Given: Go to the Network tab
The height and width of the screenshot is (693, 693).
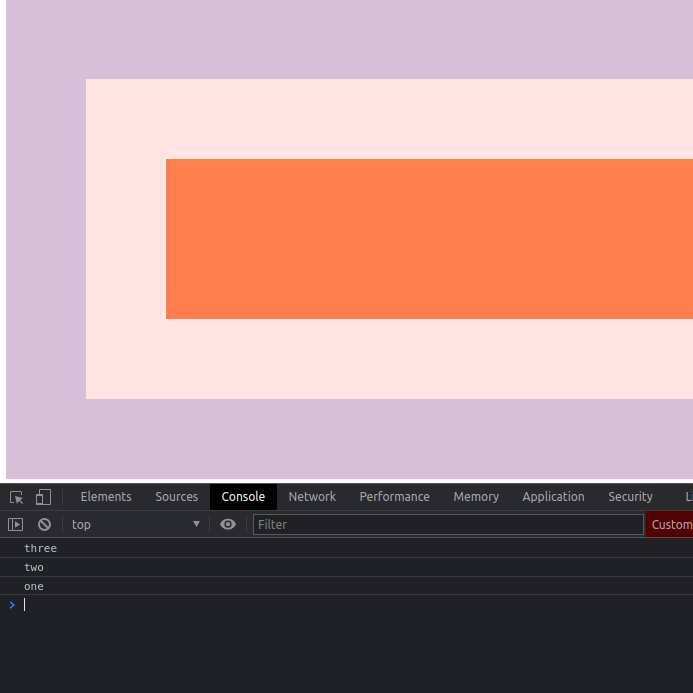Looking at the screenshot, I should [312, 497].
